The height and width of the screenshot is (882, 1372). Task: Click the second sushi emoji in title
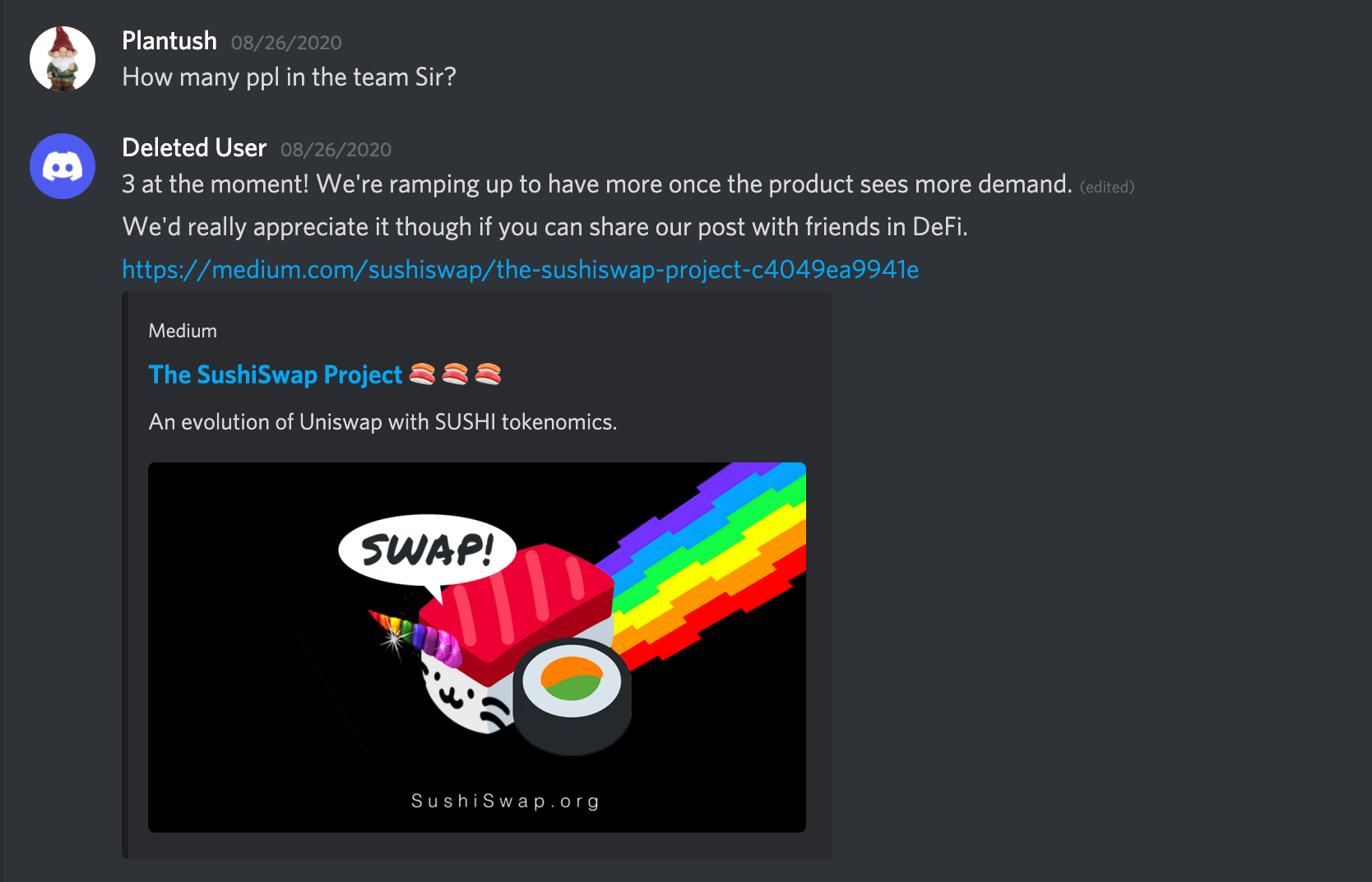point(455,374)
